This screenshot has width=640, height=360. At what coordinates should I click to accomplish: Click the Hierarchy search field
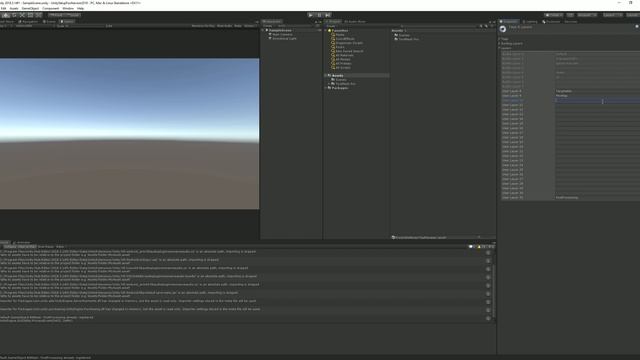coord(296,26)
